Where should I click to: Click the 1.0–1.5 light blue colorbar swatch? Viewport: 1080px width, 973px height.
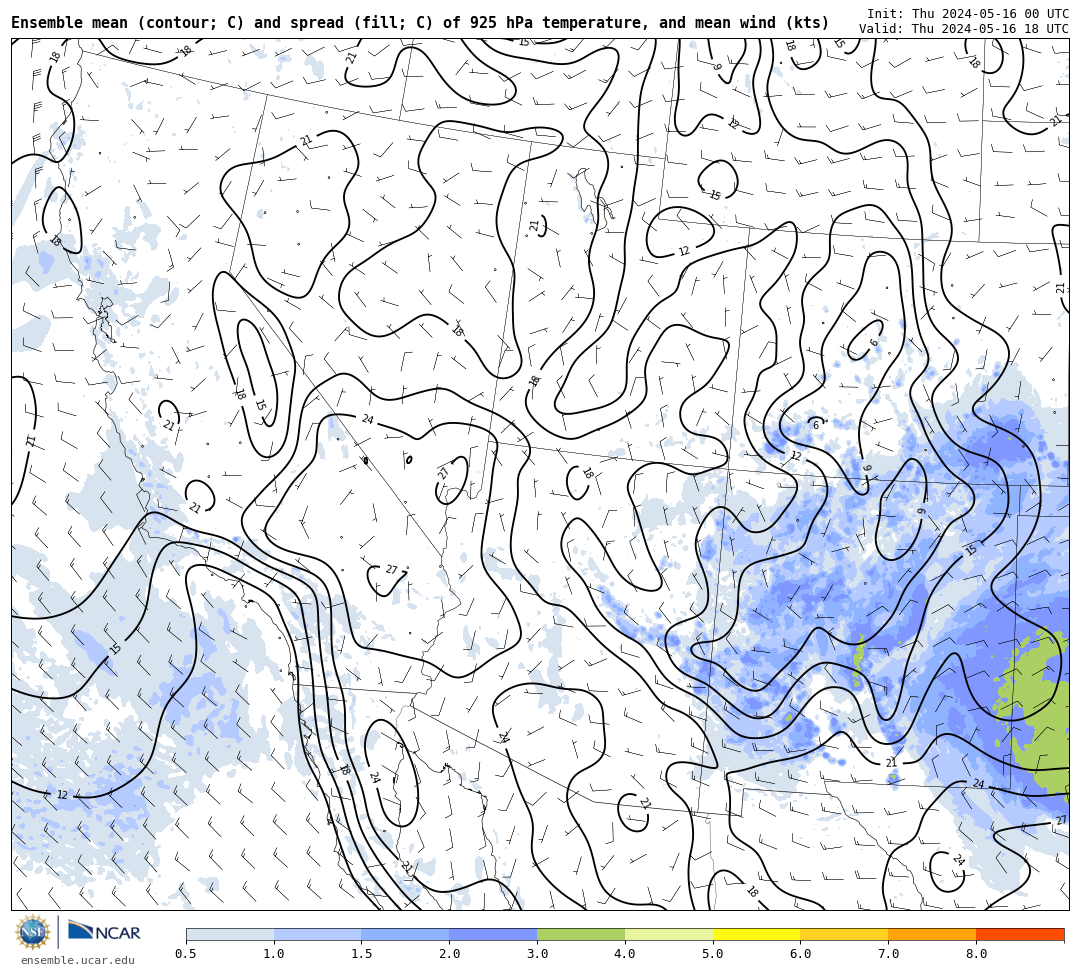pos(318,934)
